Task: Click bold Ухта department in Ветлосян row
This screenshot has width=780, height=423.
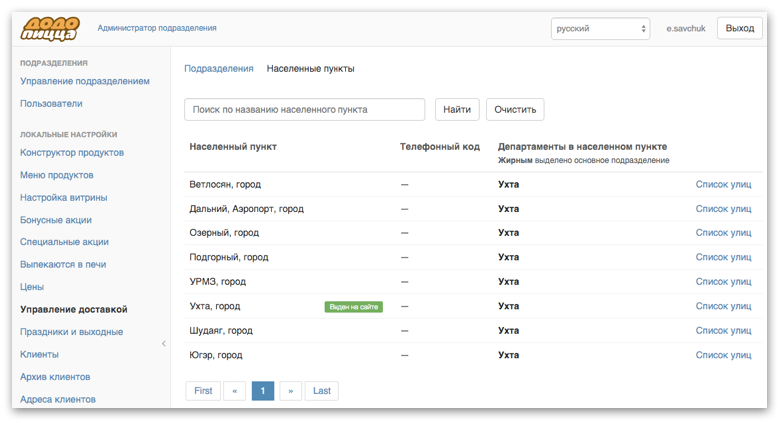Action: click(508, 185)
